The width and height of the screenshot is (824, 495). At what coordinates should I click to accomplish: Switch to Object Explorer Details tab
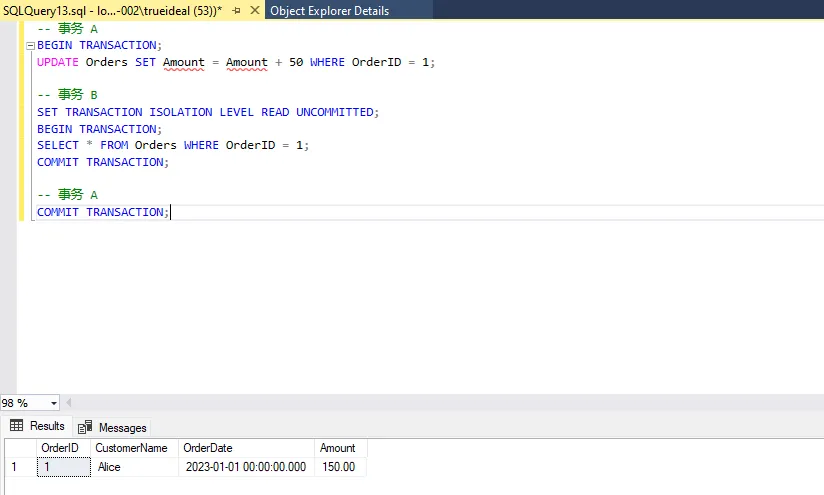click(x=329, y=11)
